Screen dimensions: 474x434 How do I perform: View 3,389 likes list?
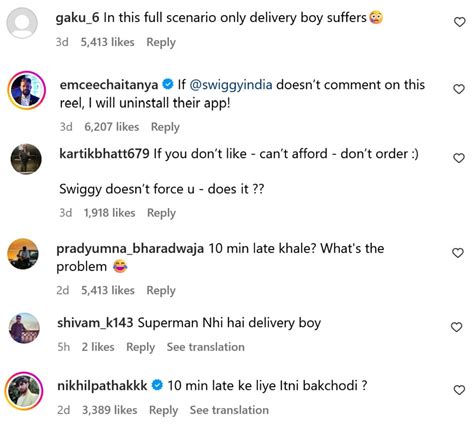click(x=110, y=410)
